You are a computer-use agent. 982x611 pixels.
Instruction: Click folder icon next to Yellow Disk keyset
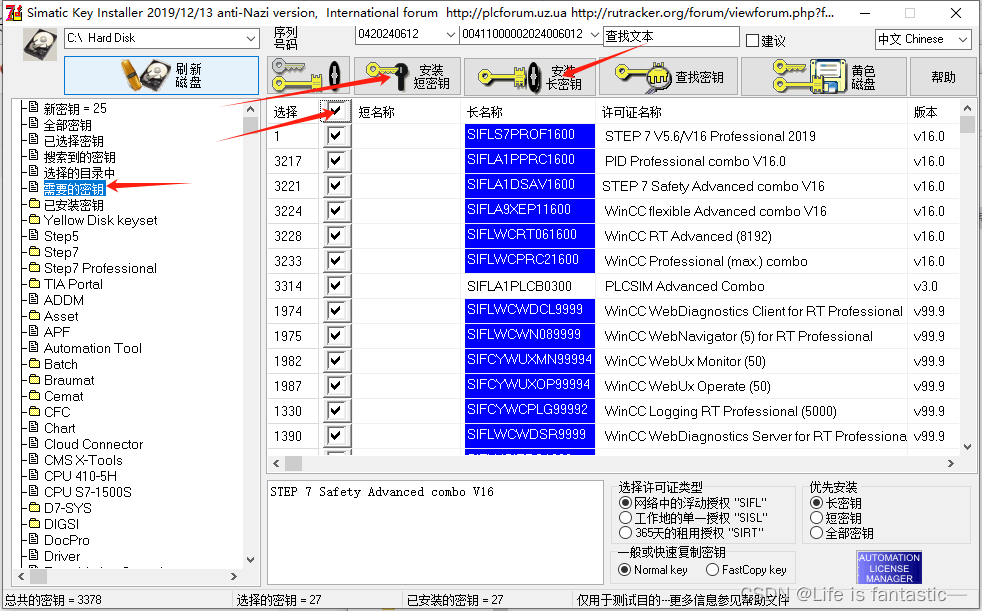pos(34,220)
